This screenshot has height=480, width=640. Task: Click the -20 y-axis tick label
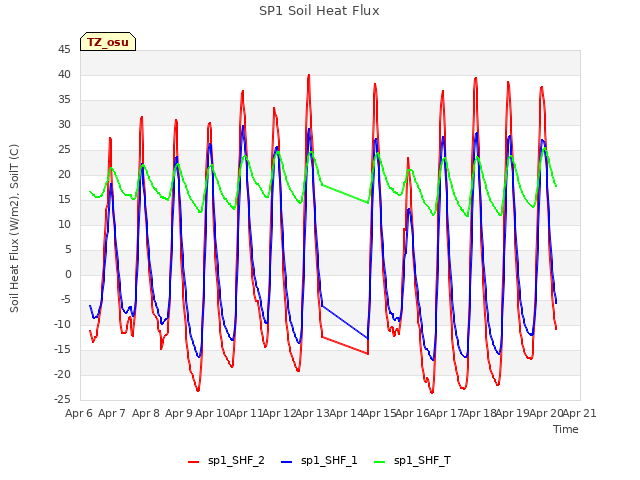63,374
